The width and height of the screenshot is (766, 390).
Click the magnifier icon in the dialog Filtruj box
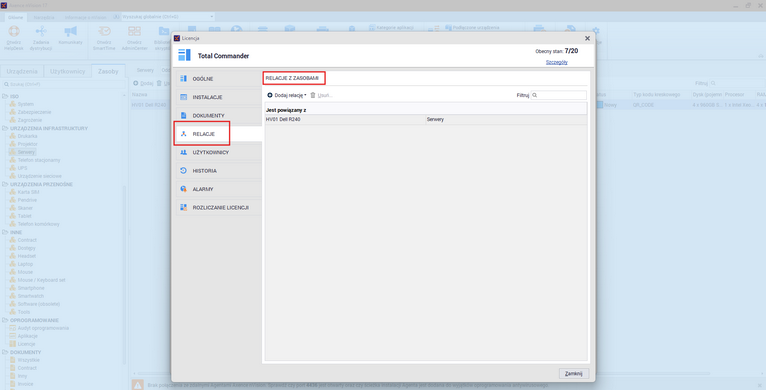(535, 95)
